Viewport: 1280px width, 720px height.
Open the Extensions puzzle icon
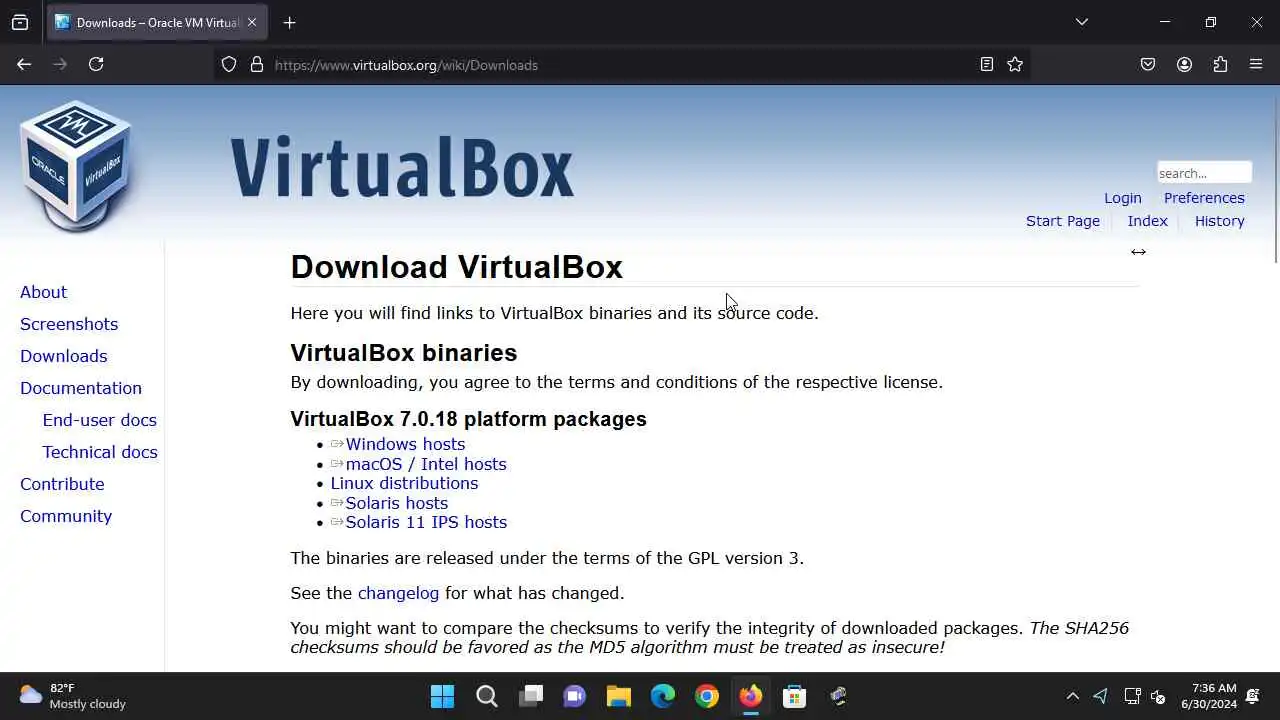(1220, 64)
